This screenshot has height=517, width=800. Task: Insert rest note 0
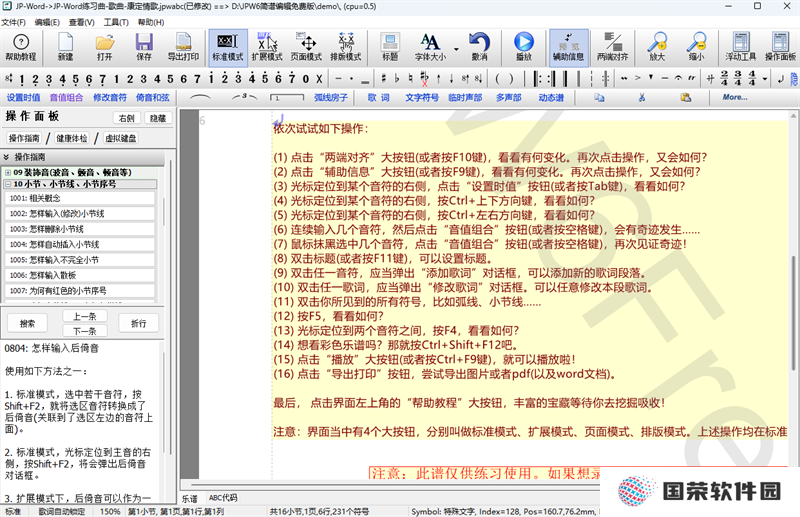point(305,79)
